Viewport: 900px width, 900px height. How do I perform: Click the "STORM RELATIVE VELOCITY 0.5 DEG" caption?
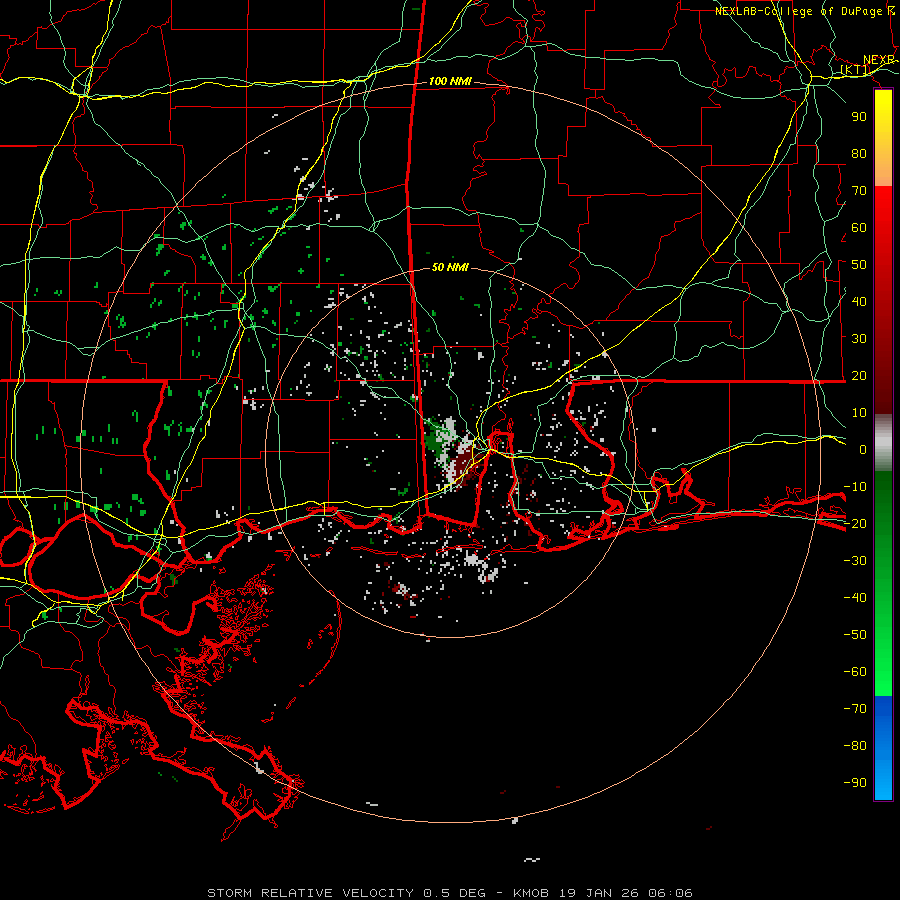346,893
